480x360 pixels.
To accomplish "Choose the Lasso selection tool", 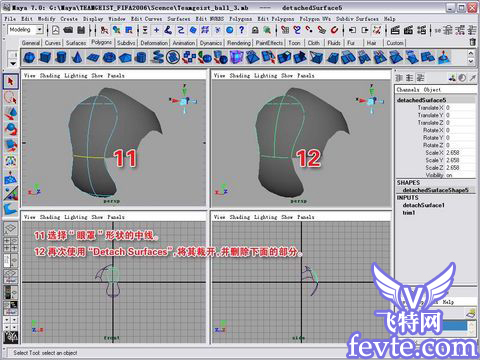I will [10, 98].
